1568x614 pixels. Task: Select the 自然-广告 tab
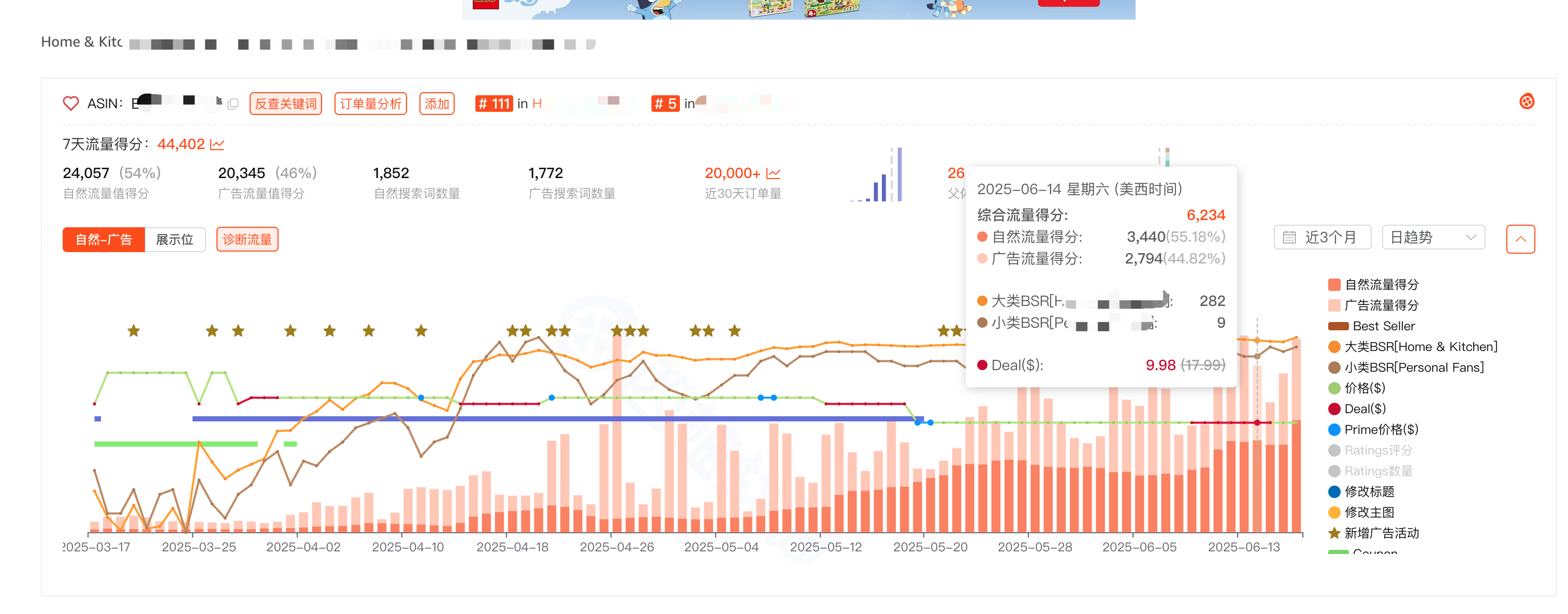[104, 239]
